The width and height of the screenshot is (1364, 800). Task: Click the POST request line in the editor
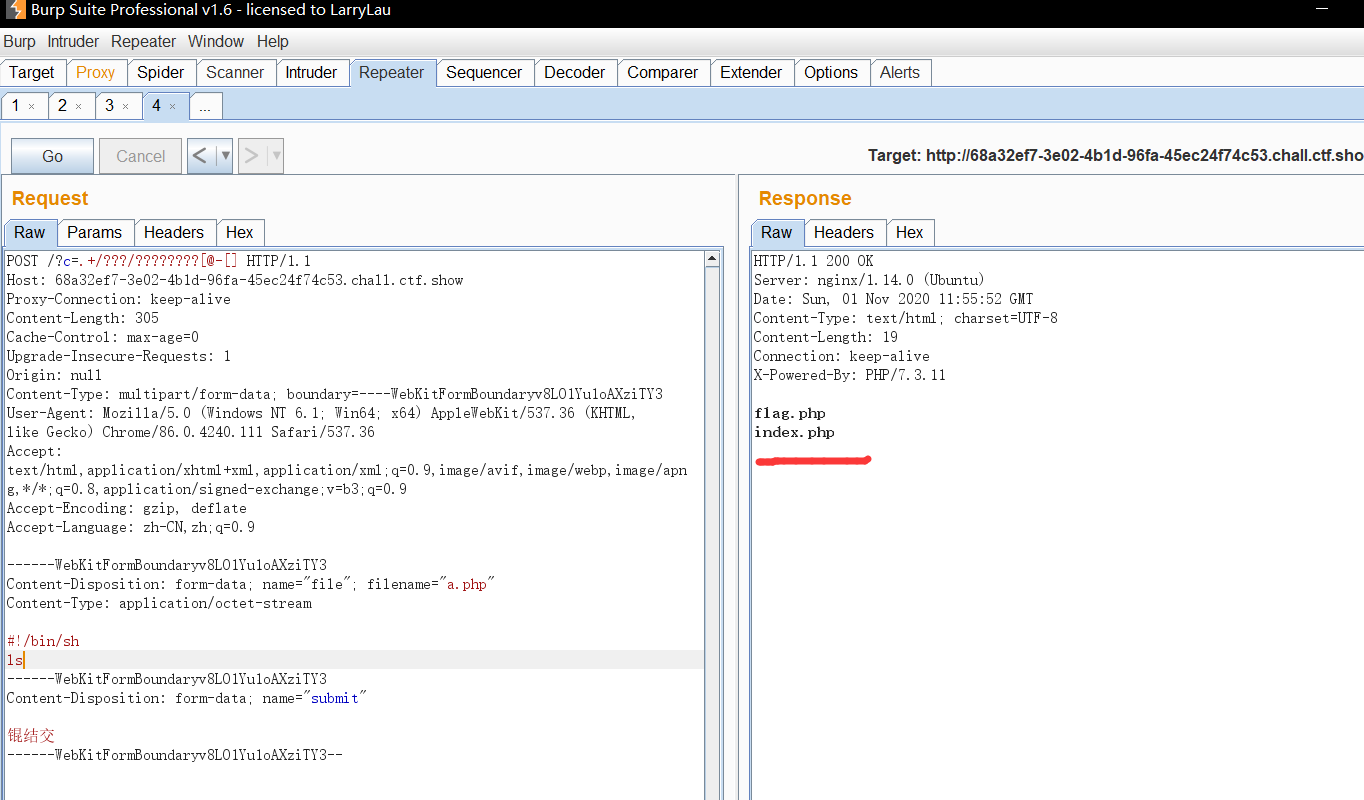(159, 261)
